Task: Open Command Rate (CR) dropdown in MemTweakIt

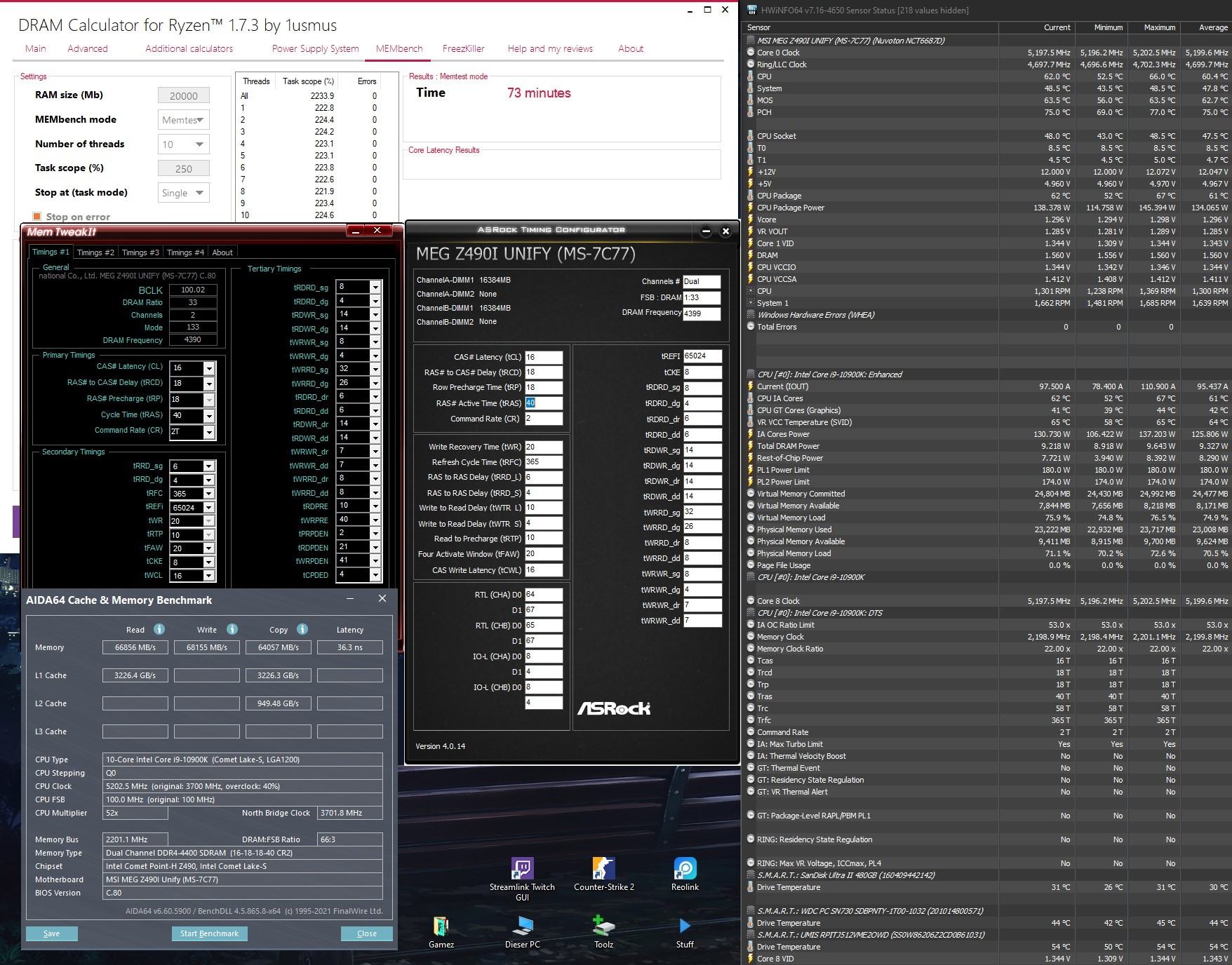Action: pos(208,432)
